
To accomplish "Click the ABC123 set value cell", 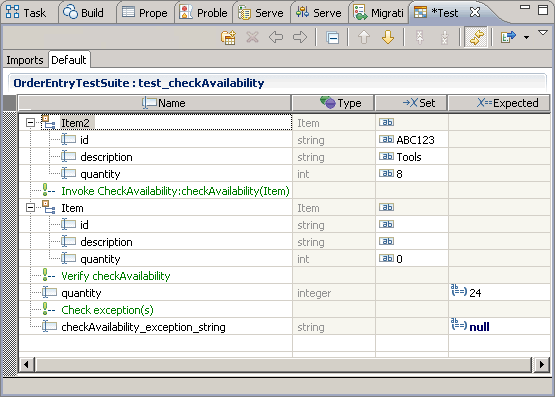I will (x=411, y=140).
